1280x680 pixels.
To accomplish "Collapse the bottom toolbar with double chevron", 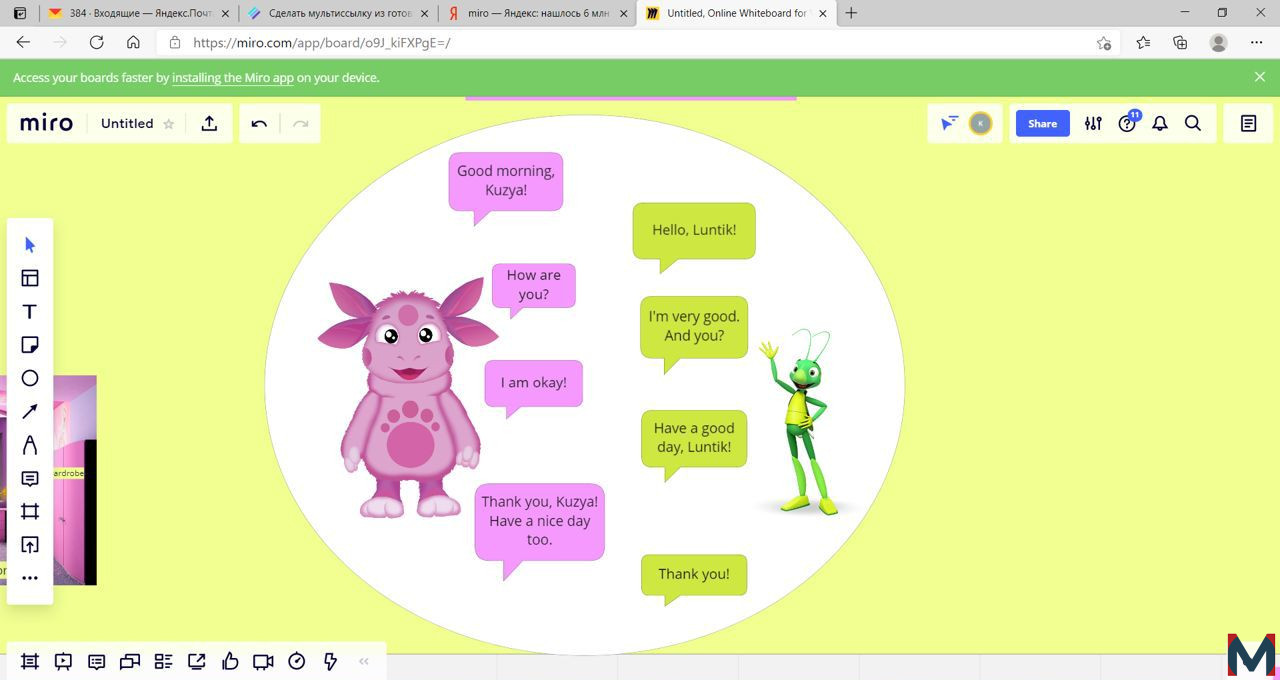I will pyautogui.click(x=364, y=661).
